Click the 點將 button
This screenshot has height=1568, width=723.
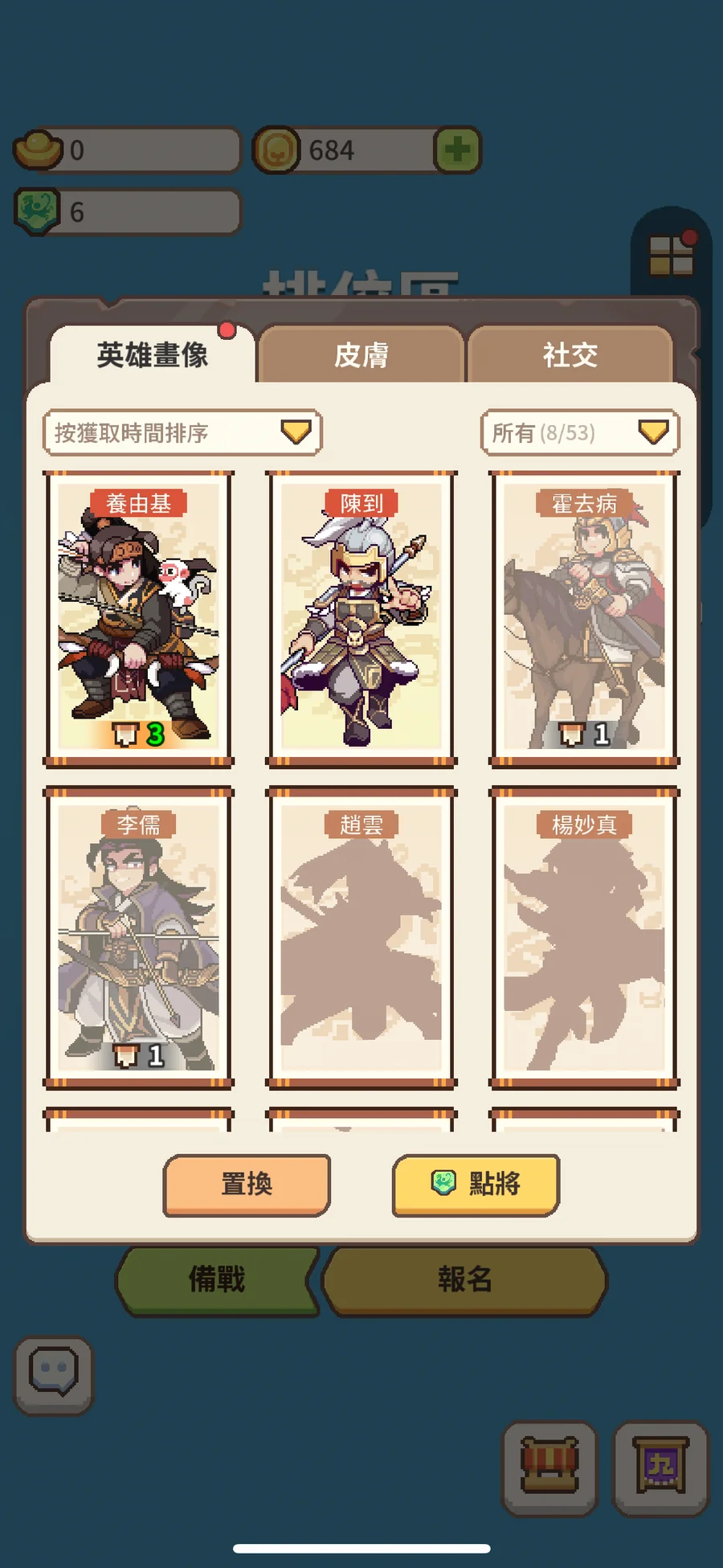pyautogui.click(x=476, y=1185)
